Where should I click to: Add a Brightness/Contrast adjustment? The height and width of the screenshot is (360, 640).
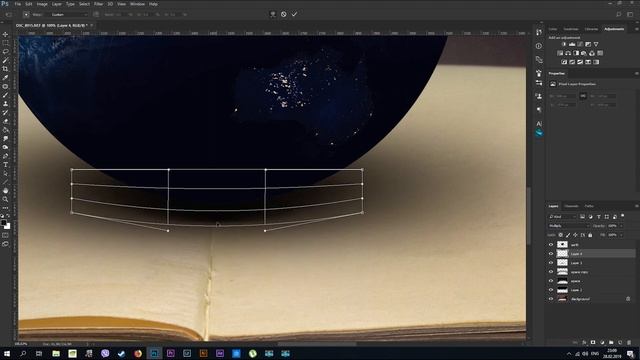coord(564,44)
